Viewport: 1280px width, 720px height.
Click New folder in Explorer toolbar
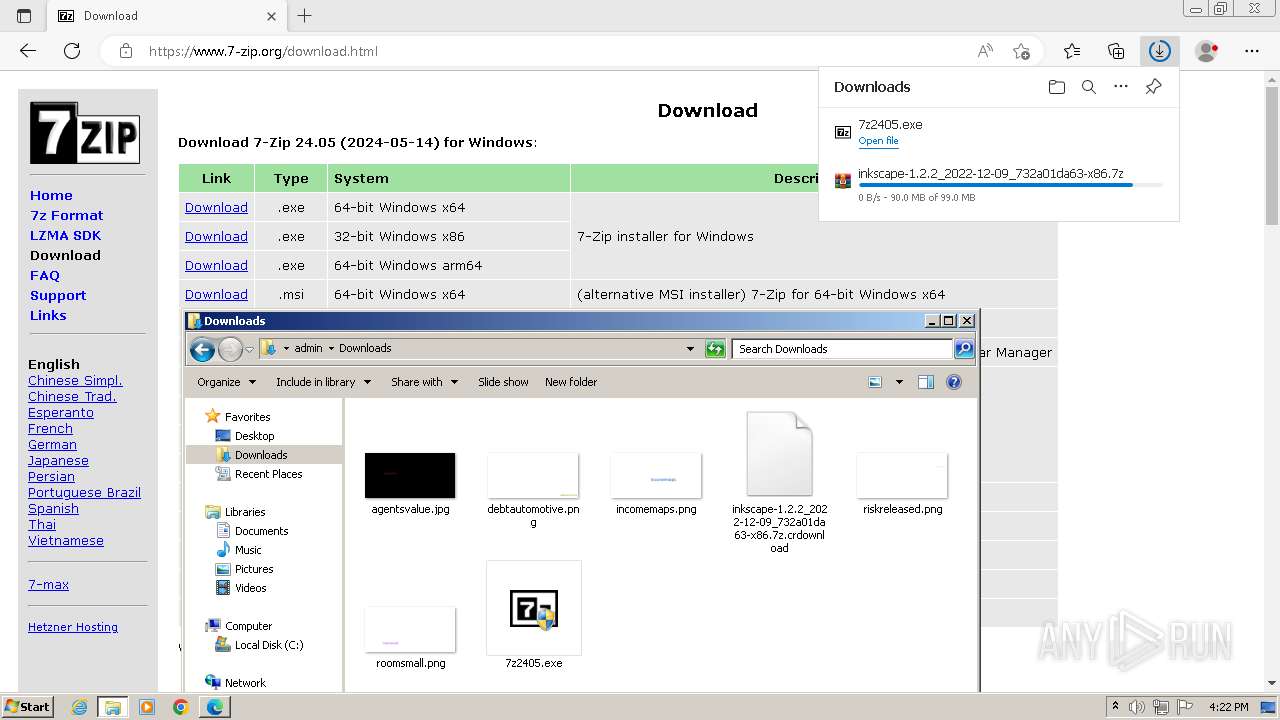click(x=571, y=382)
